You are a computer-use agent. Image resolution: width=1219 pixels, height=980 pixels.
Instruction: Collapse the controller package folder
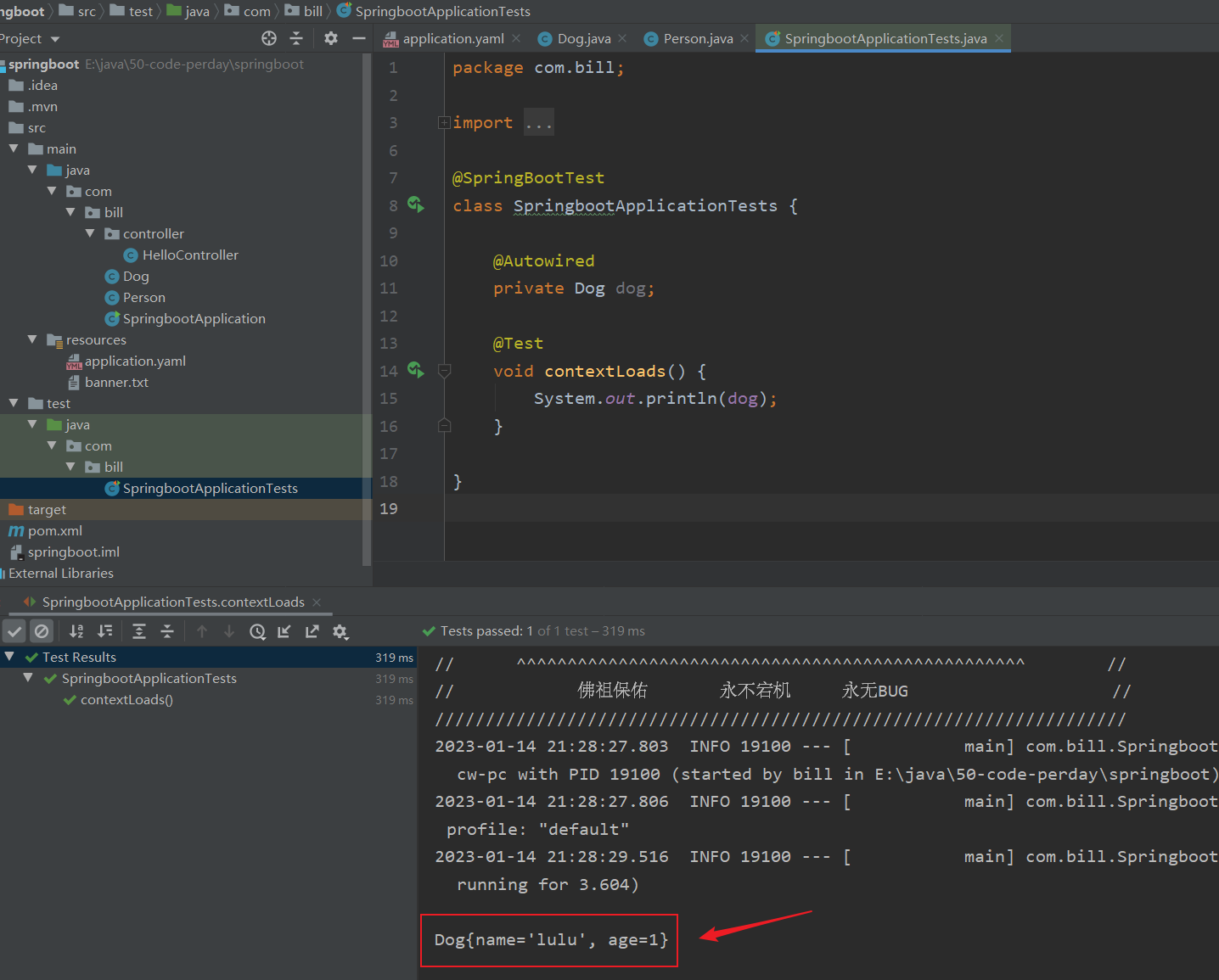coord(90,233)
